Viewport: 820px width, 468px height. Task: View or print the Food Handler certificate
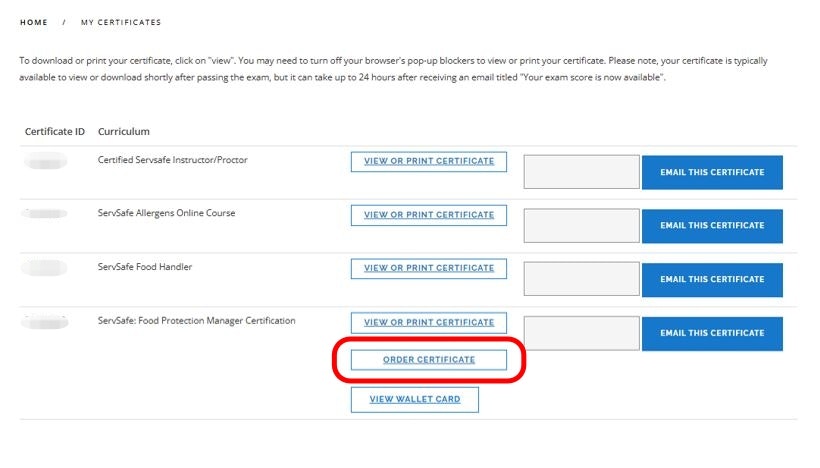(x=429, y=268)
